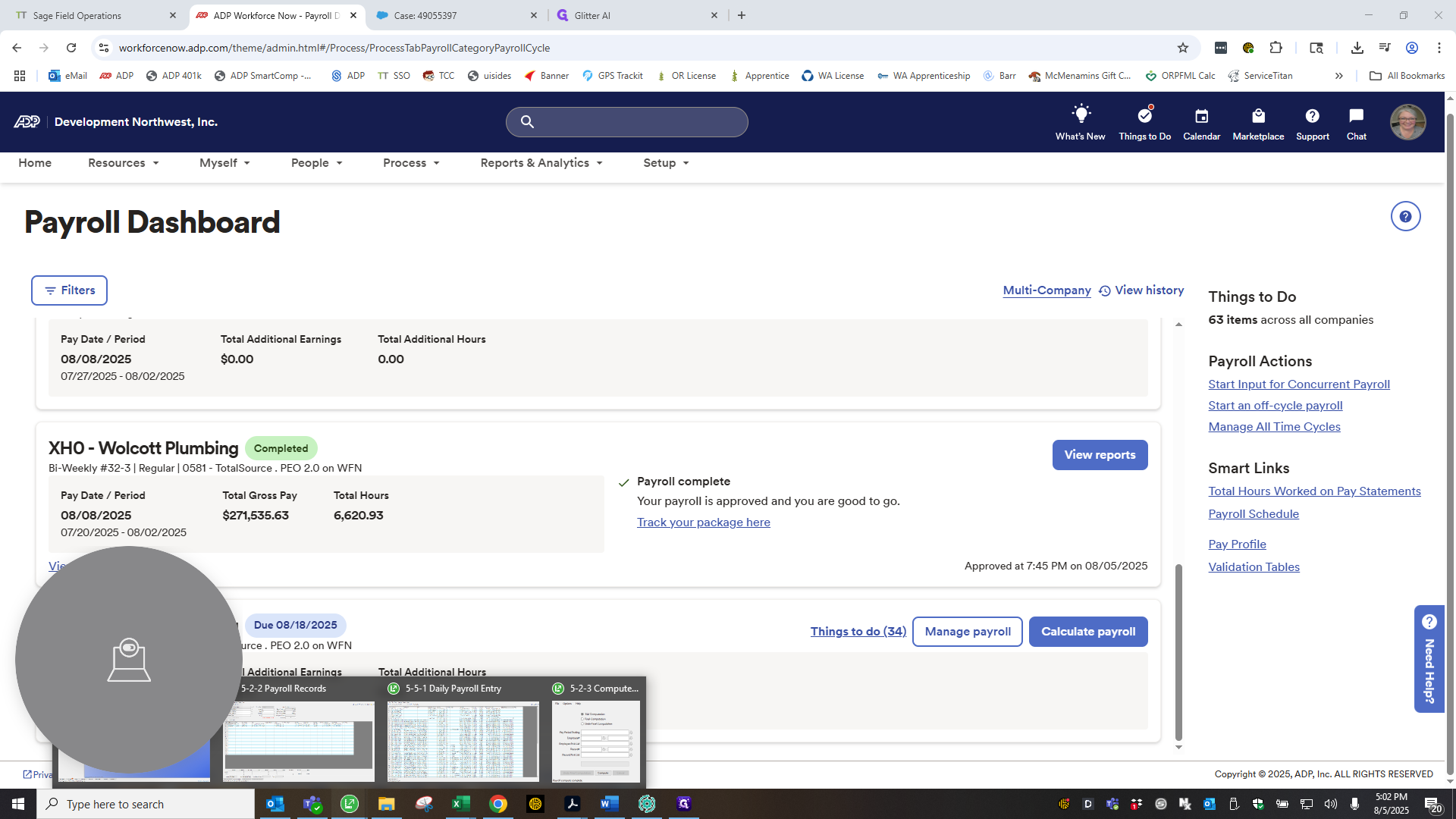
Task: Open Excel from the taskbar
Action: 460,804
